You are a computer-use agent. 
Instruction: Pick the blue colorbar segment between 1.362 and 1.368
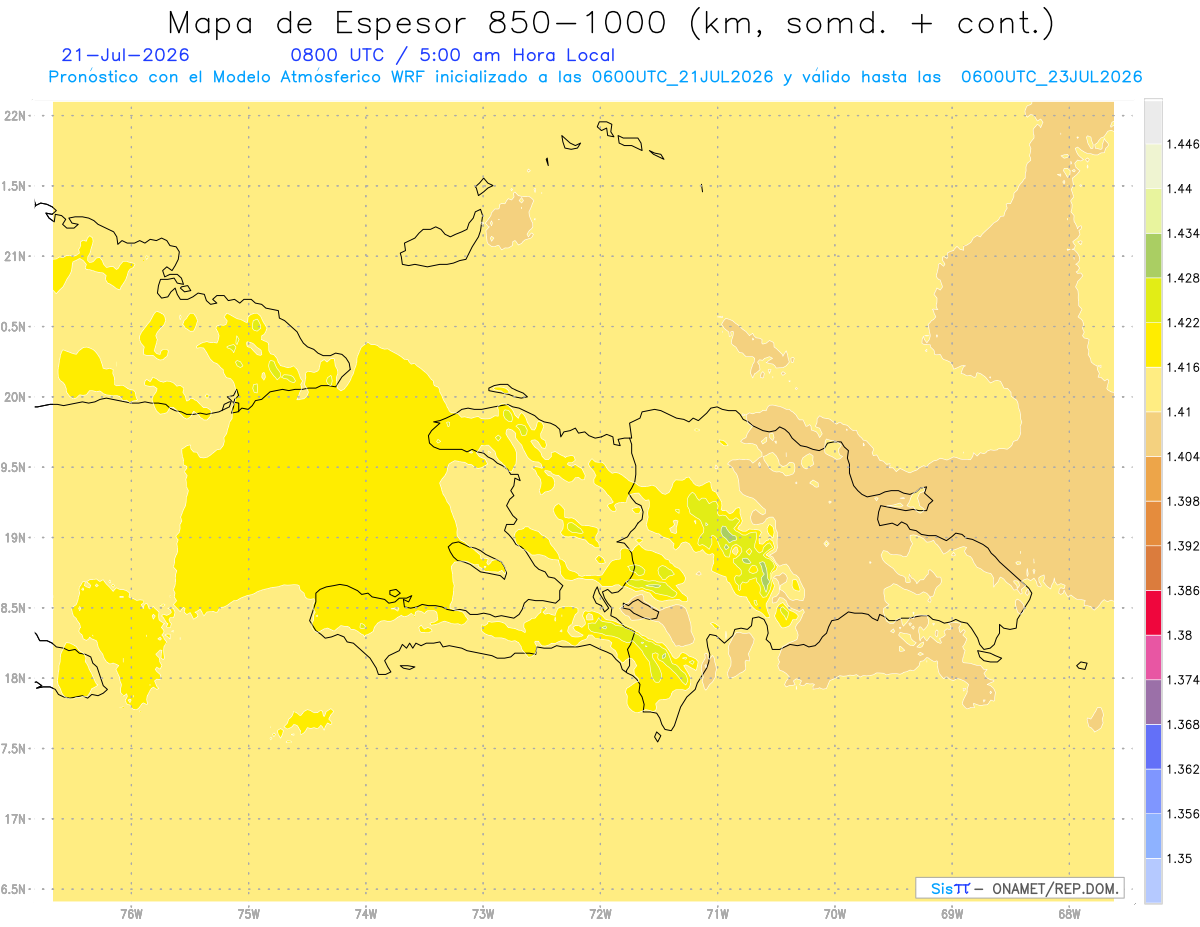tap(1153, 747)
